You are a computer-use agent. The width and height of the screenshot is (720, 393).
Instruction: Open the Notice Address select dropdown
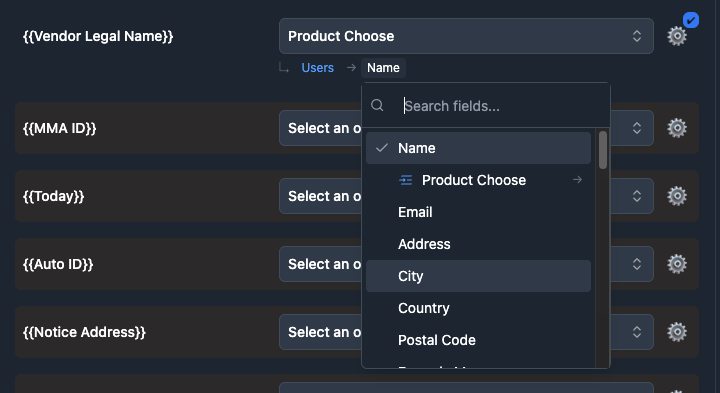(320, 332)
